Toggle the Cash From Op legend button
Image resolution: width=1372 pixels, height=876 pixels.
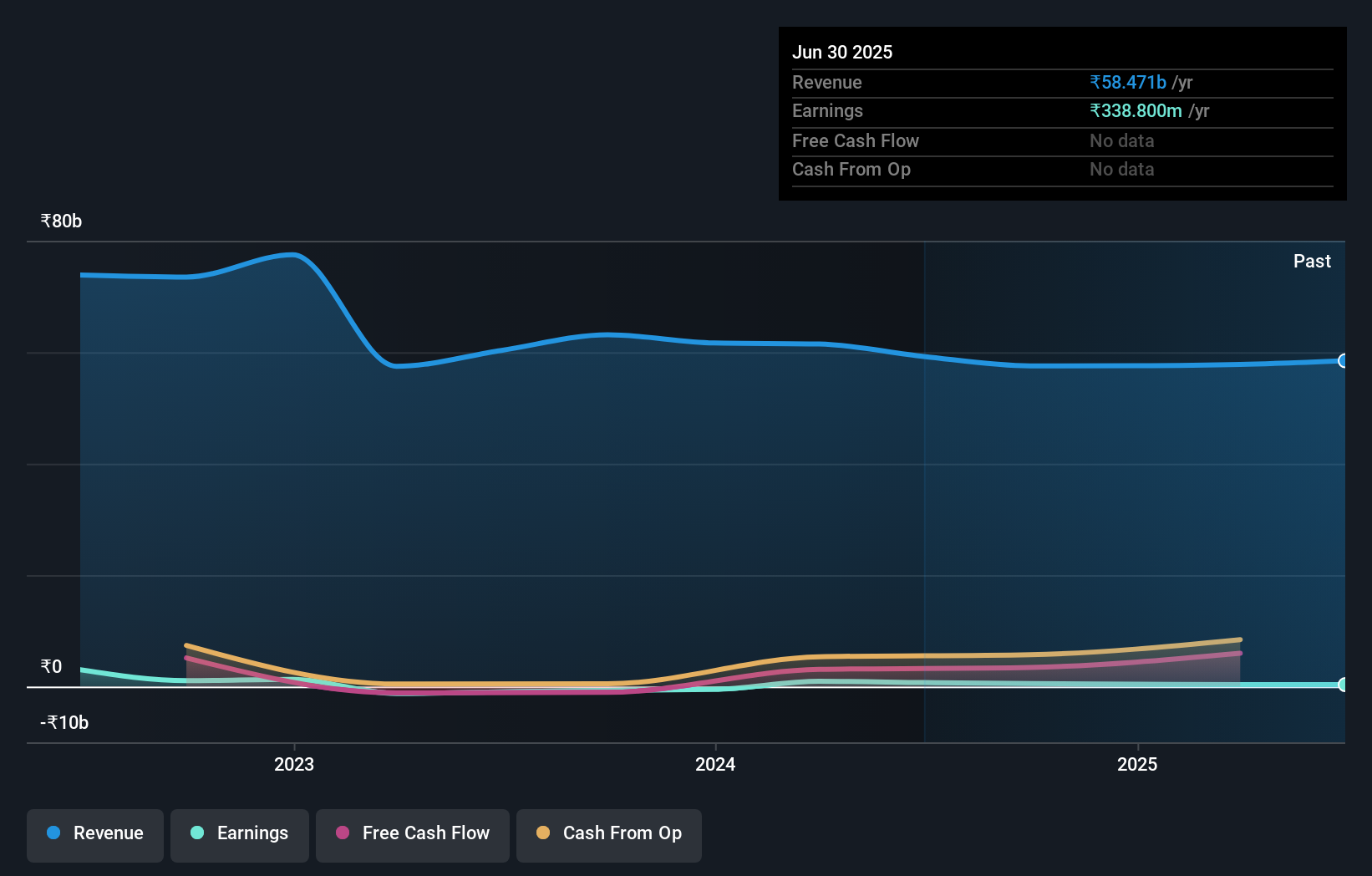click(609, 835)
